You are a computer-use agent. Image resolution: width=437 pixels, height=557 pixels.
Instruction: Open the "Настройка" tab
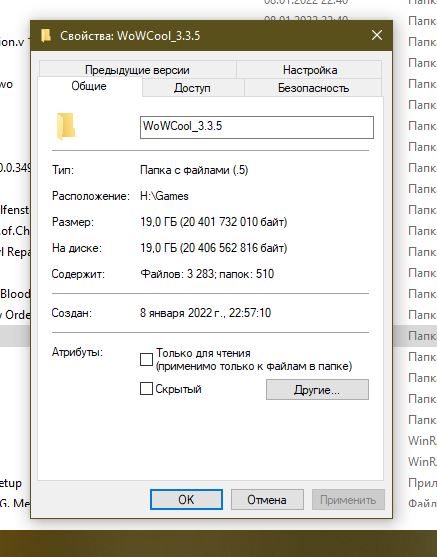tap(310, 70)
